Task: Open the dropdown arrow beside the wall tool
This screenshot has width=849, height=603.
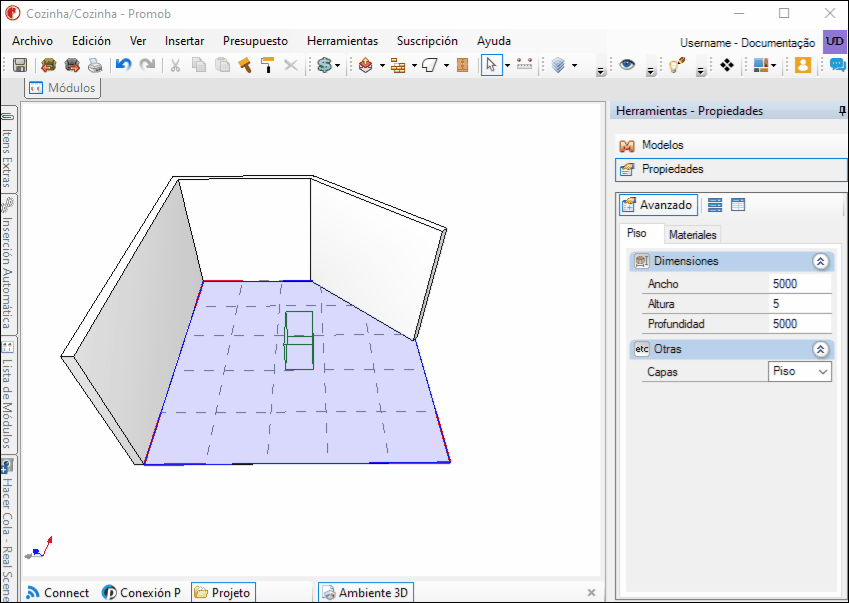Action: pos(414,65)
